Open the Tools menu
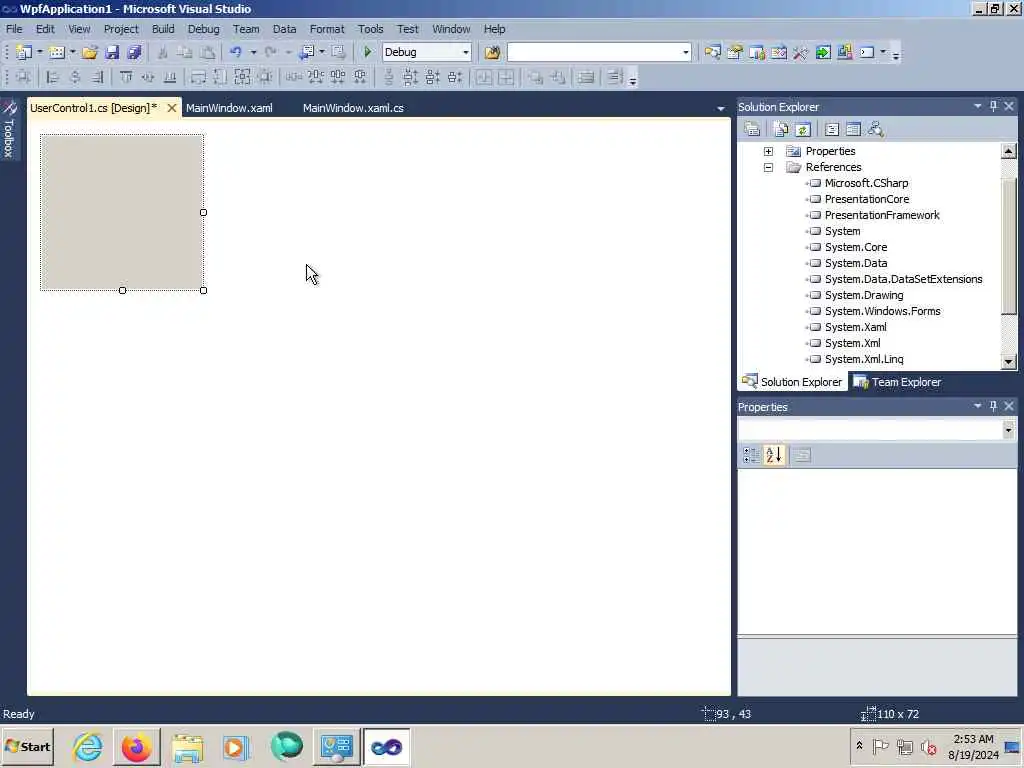 tap(370, 29)
